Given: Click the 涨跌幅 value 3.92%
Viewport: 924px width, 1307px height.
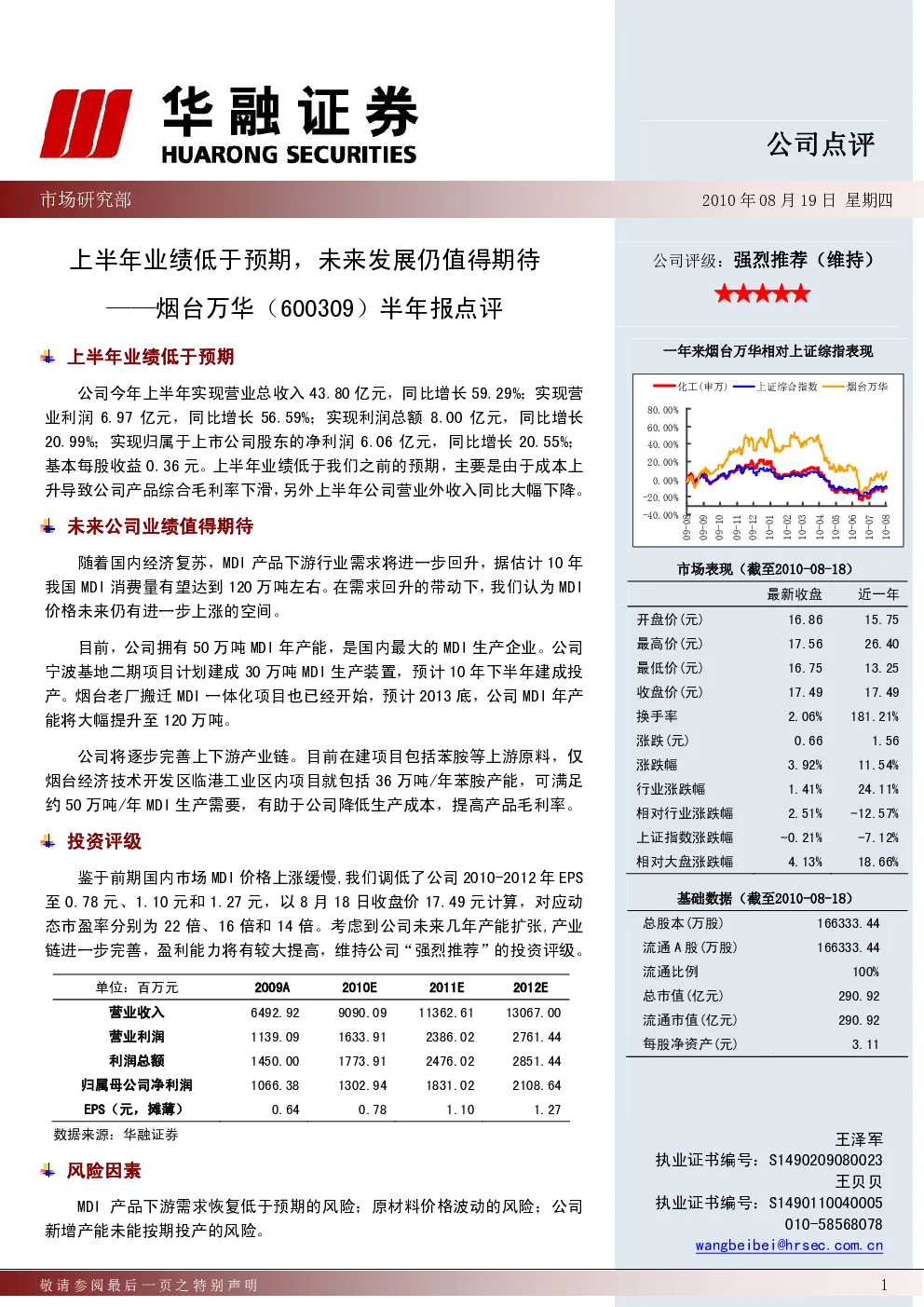Looking at the screenshot, I should [806, 765].
